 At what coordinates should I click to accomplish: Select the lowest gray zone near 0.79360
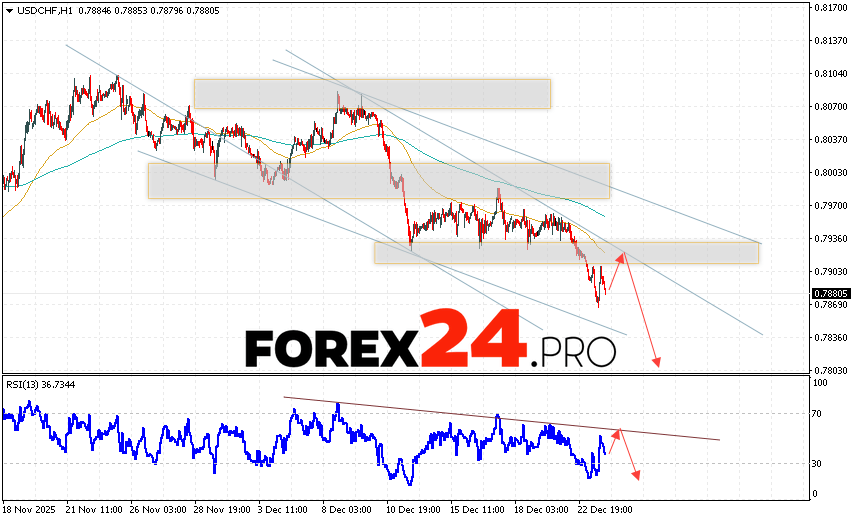coord(566,252)
